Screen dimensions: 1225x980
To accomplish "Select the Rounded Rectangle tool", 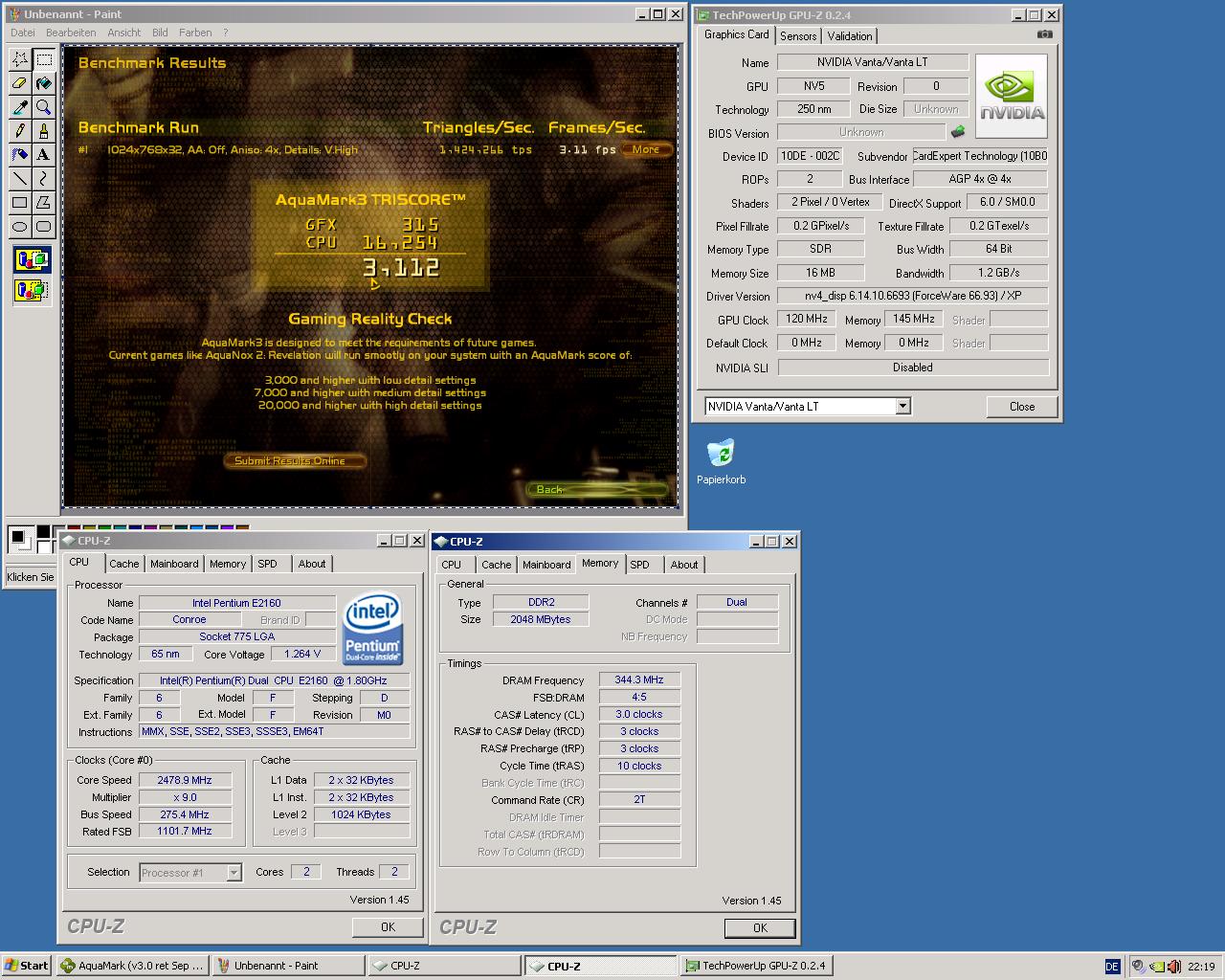I will tap(43, 227).
